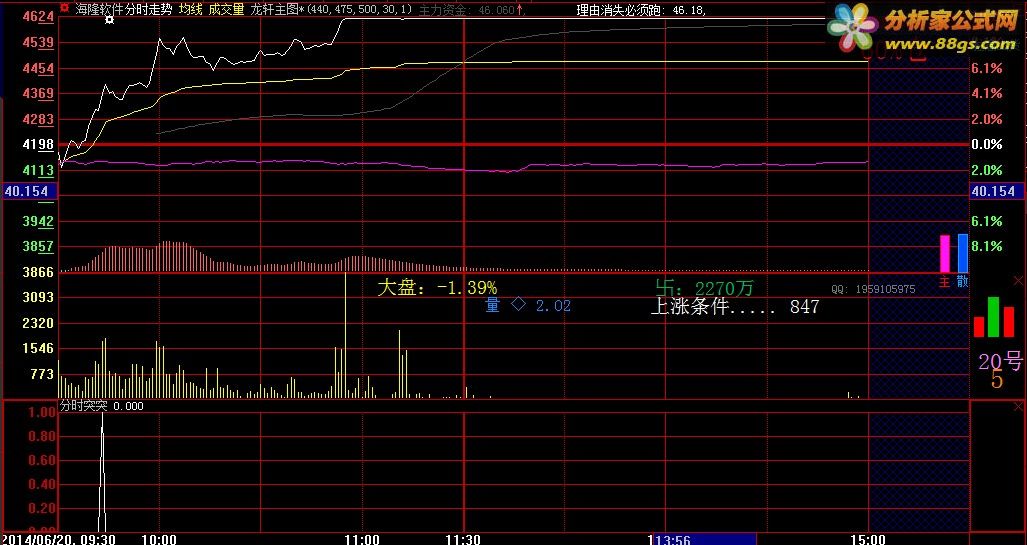Click the 上涨条件..... 847 text

tap(735, 307)
